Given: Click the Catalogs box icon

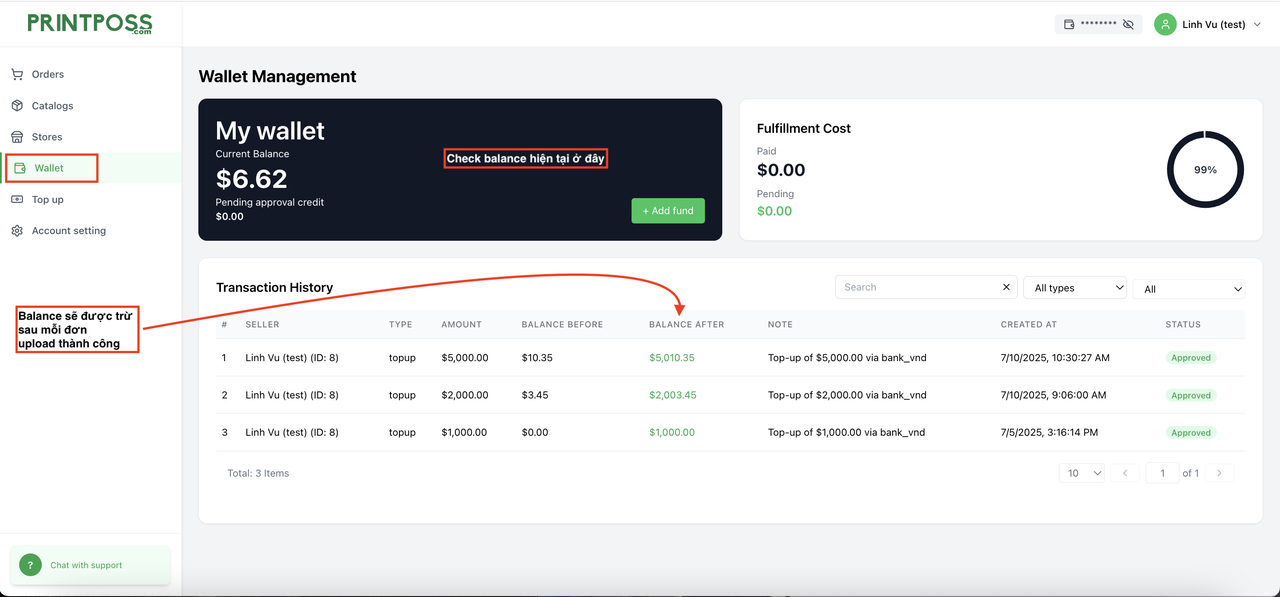Looking at the screenshot, I should [x=17, y=105].
